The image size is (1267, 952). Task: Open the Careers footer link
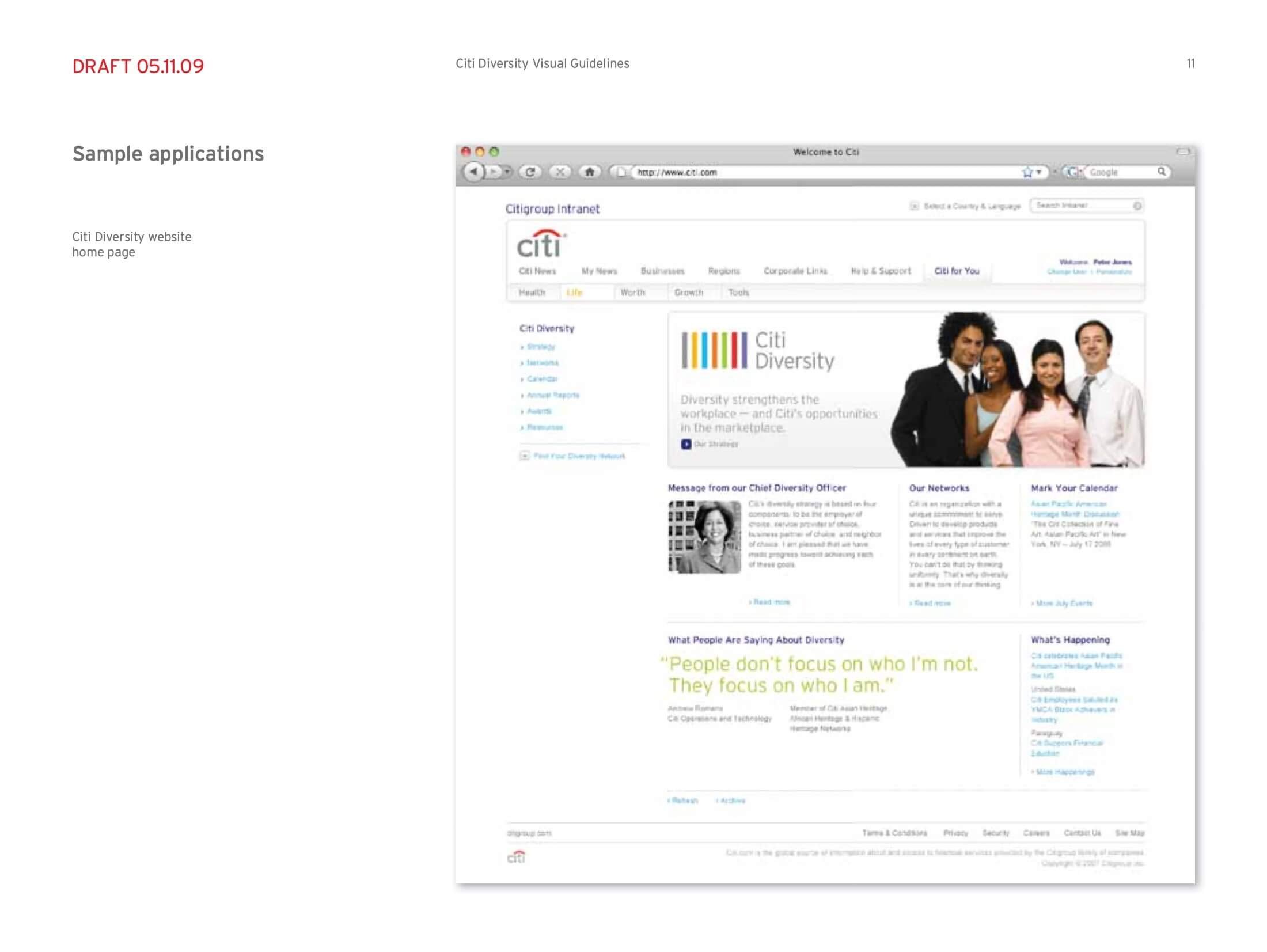(x=1036, y=833)
